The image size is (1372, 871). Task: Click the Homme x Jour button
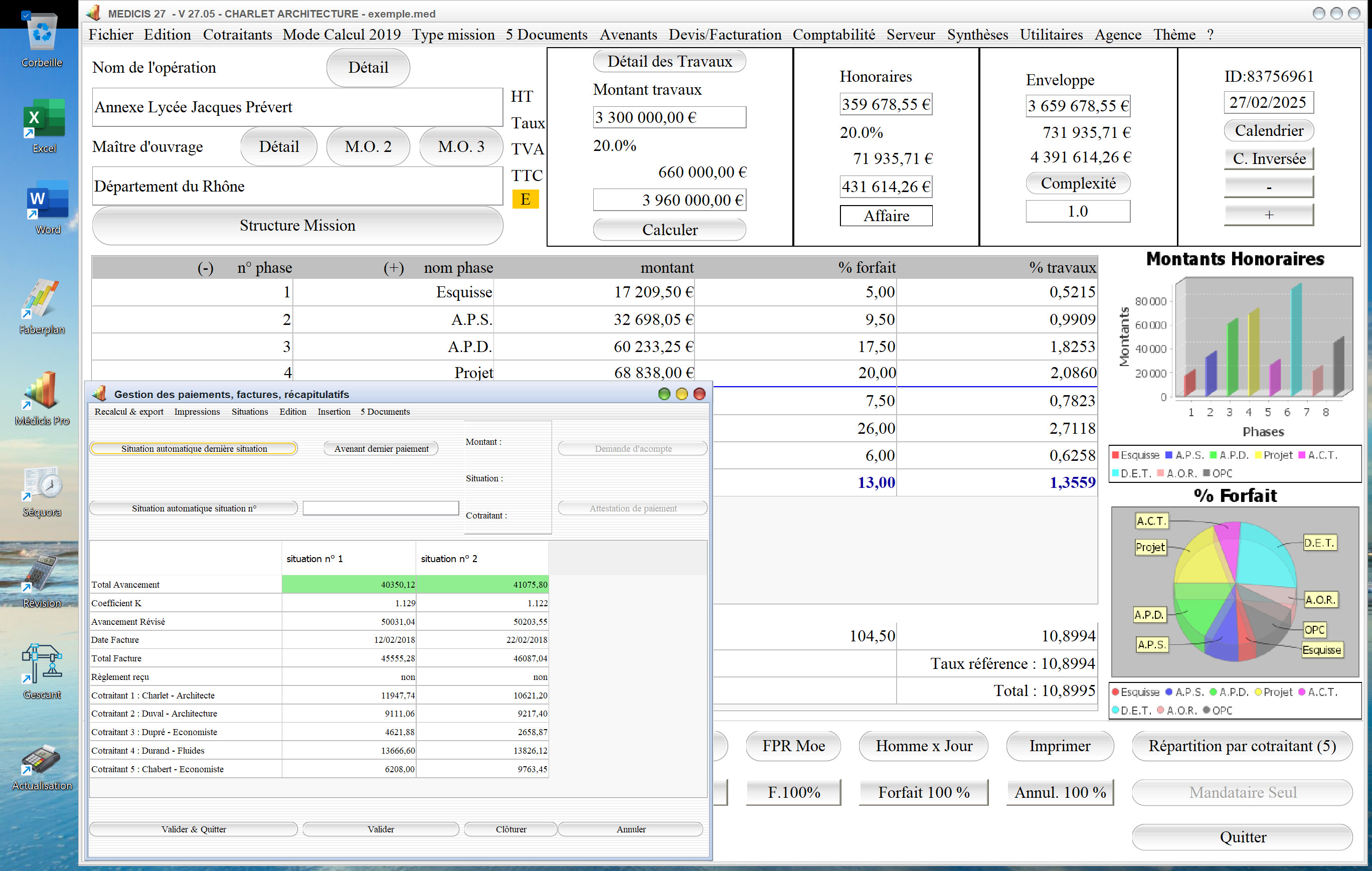click(x=924, y=746)
